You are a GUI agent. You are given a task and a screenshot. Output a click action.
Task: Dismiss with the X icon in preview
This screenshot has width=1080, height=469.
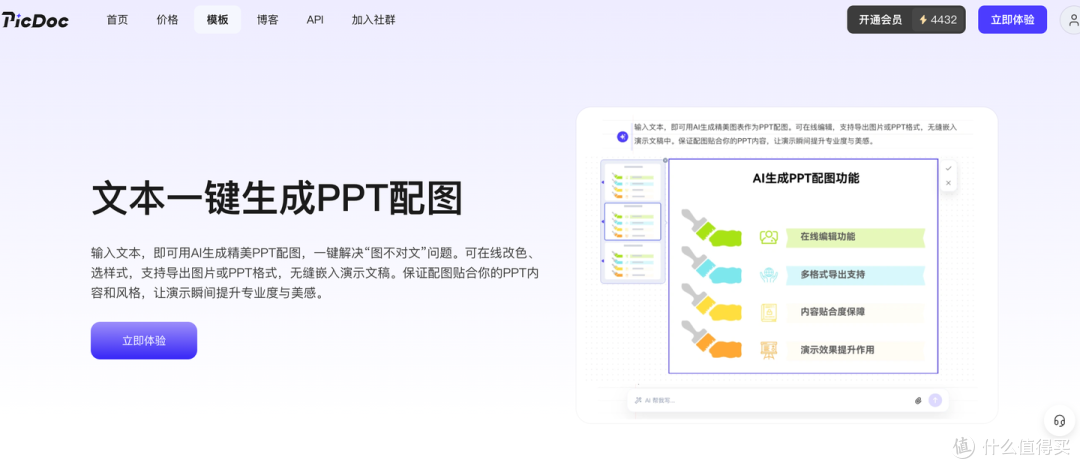[x=948, y=183]
